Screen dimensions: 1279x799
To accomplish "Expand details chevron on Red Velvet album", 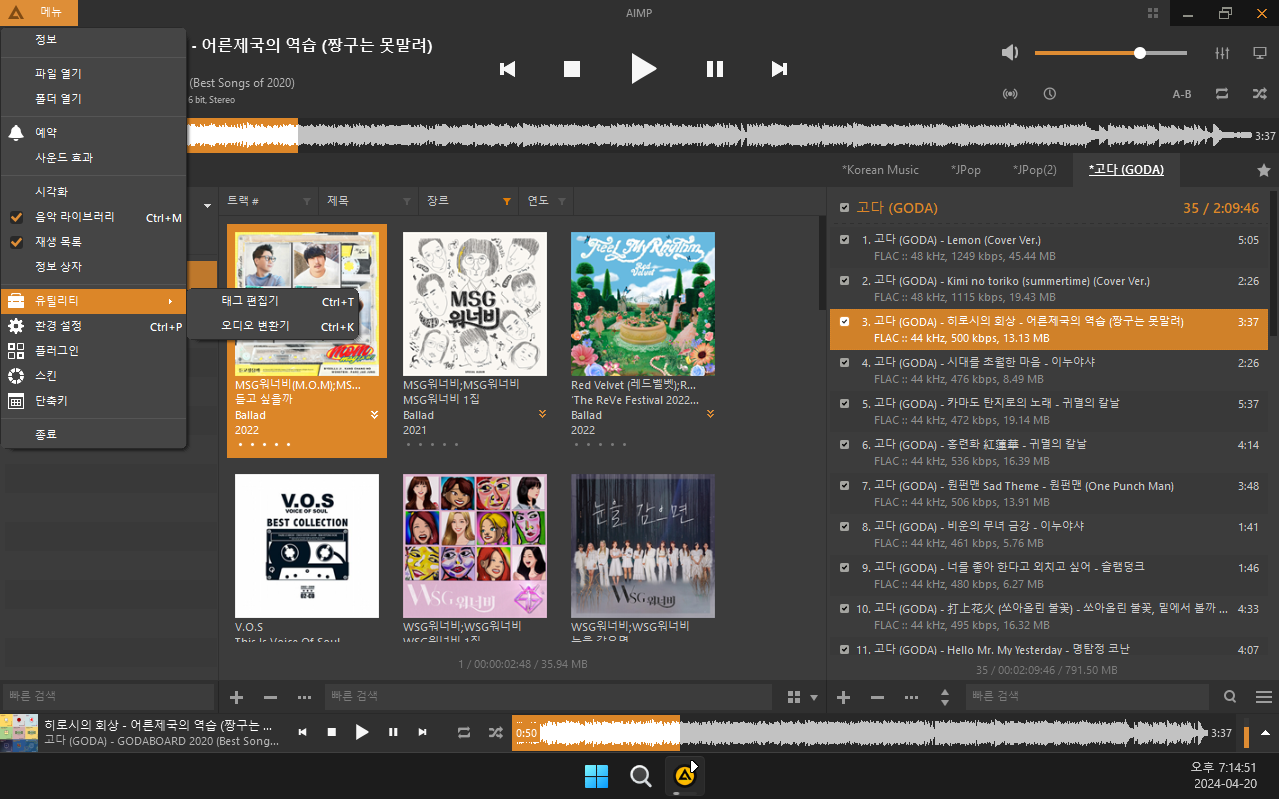I will pyautogui.click(x=710, y=414).
